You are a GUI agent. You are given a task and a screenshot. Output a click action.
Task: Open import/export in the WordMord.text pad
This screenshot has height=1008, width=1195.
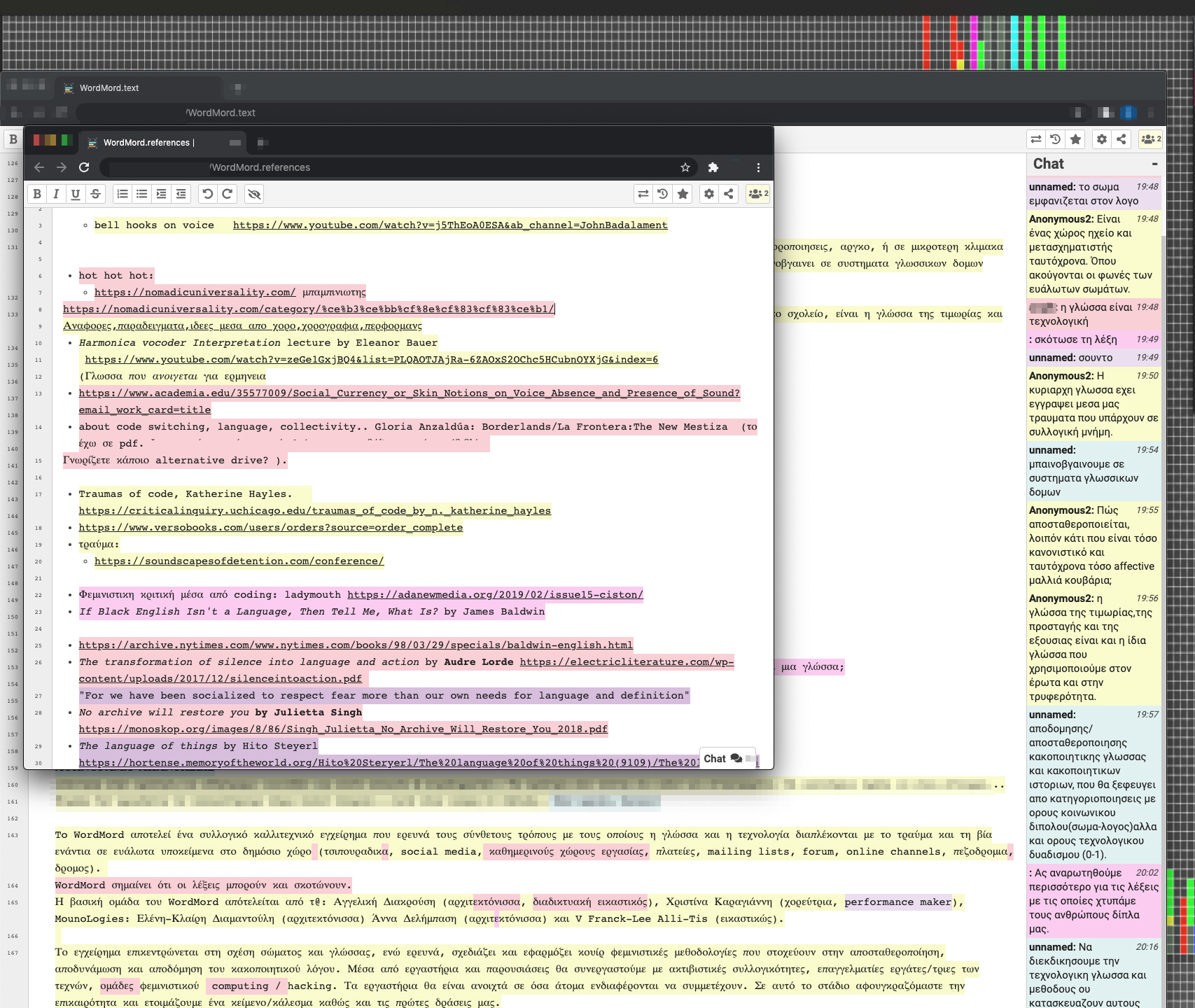point(1036,139)
